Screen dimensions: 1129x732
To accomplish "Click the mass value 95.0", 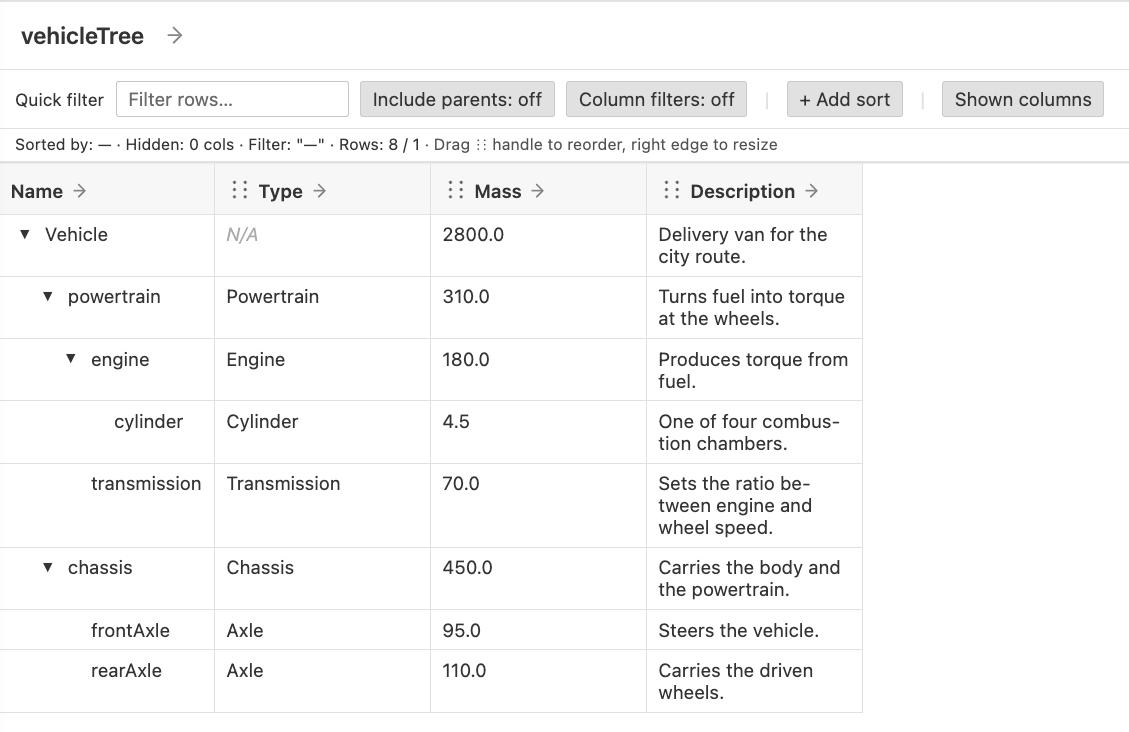I will (x=462, y=631).
